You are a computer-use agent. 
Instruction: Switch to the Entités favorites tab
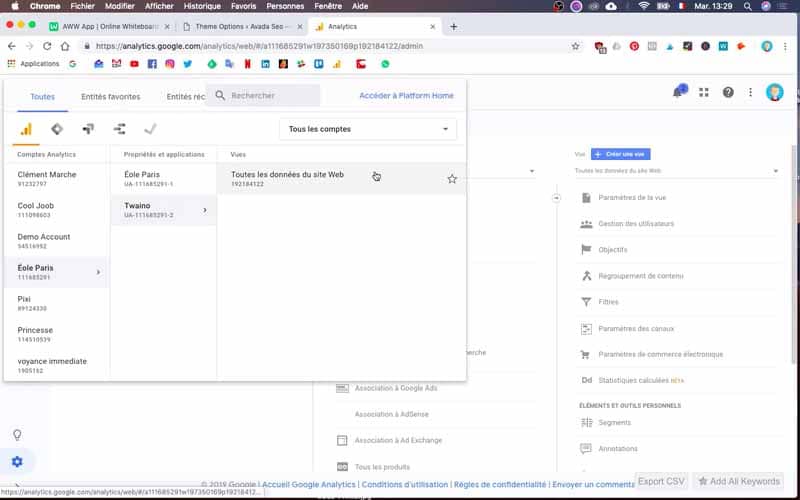point(111,96)
